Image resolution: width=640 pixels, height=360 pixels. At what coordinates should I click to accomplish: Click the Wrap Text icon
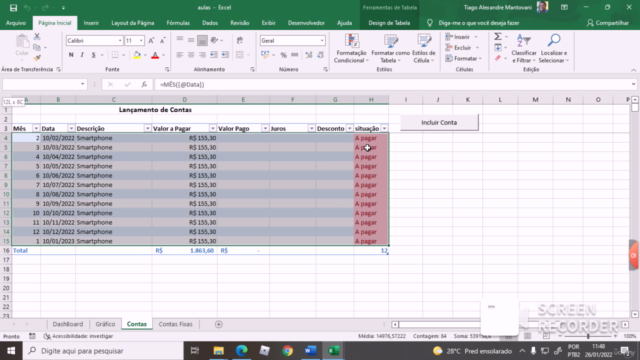240,40
